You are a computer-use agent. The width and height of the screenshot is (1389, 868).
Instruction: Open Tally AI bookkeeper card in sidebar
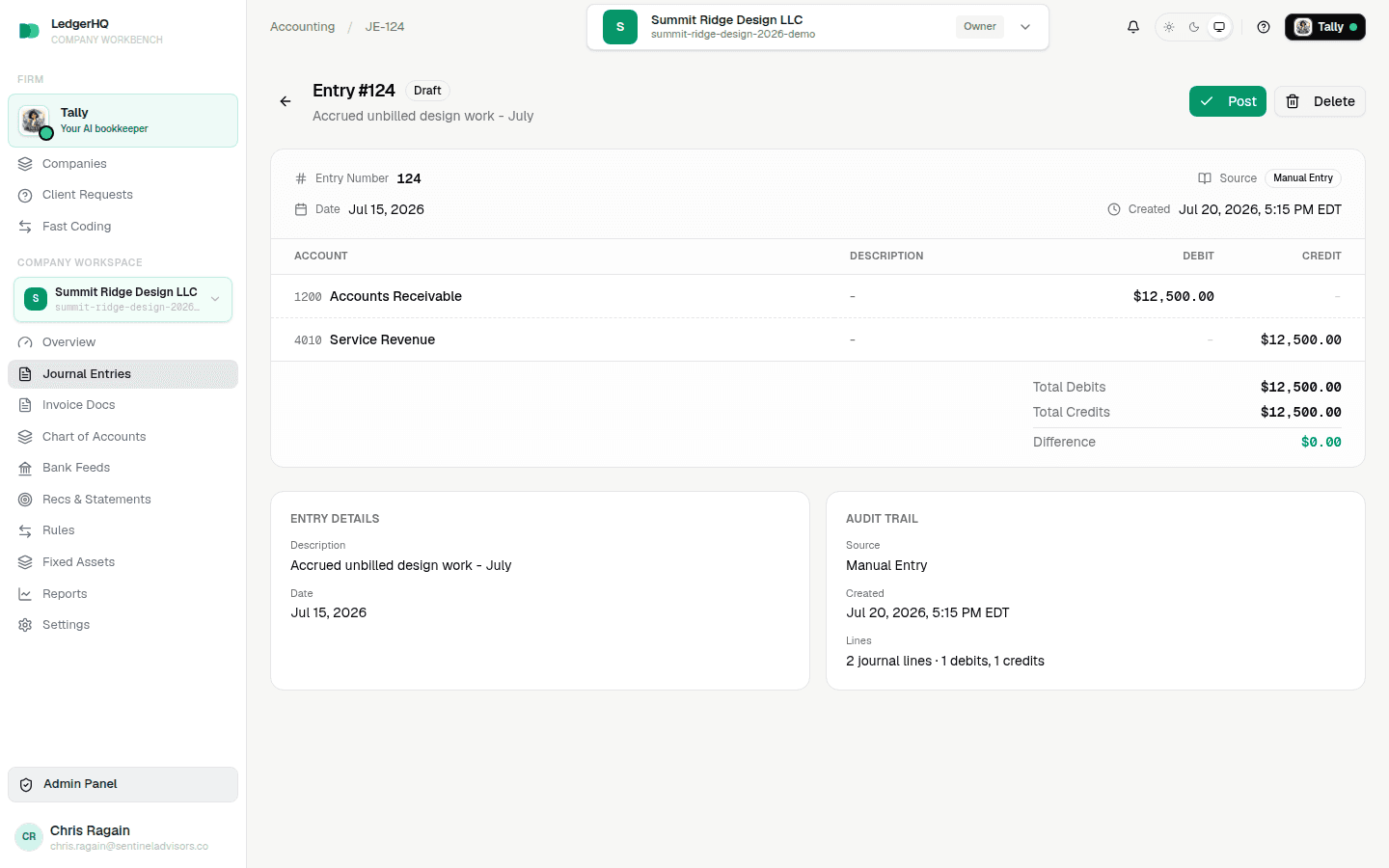(x=123, y=121)
